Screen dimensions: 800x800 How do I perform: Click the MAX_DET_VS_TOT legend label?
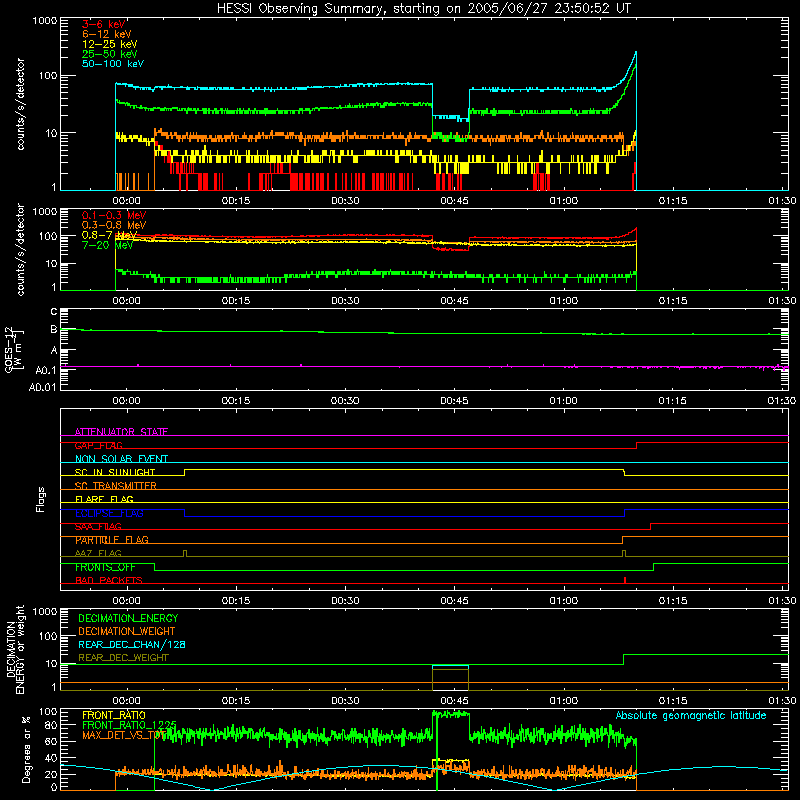point(124,735)
